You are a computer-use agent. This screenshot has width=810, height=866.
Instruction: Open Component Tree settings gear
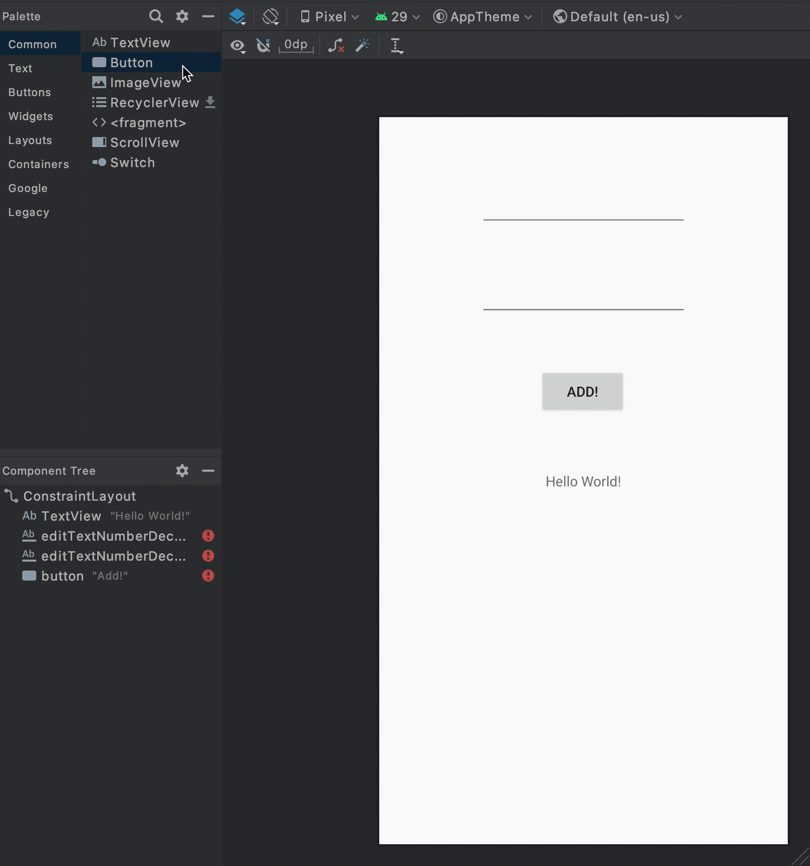click(x=182, y=471)
